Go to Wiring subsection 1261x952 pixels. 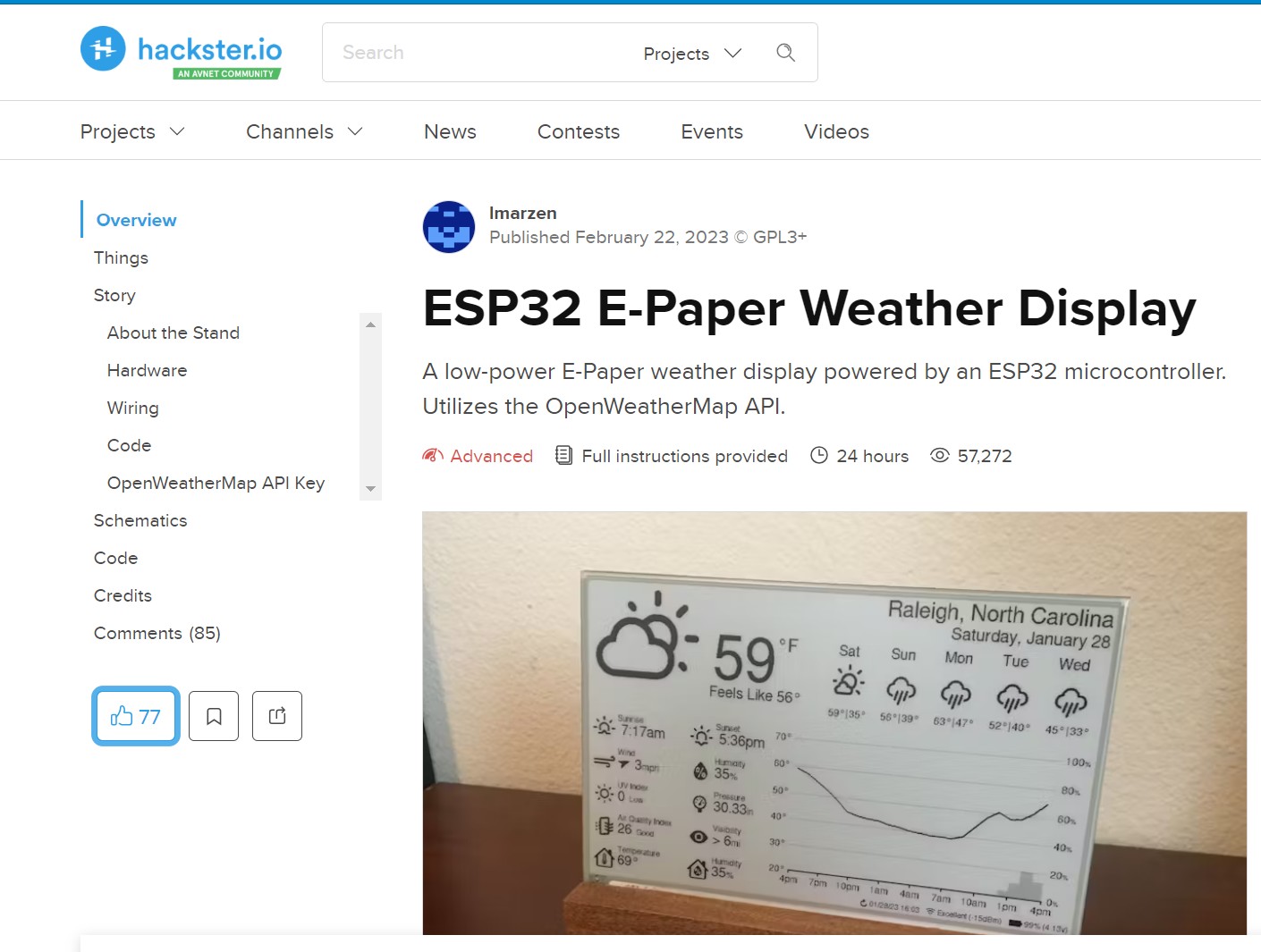132,408
